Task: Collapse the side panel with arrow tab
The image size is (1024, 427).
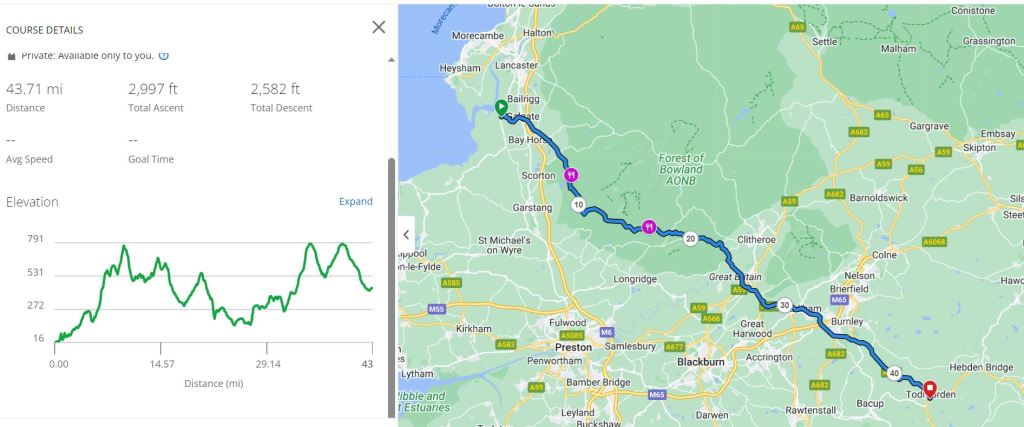Action: pos(406,235)
